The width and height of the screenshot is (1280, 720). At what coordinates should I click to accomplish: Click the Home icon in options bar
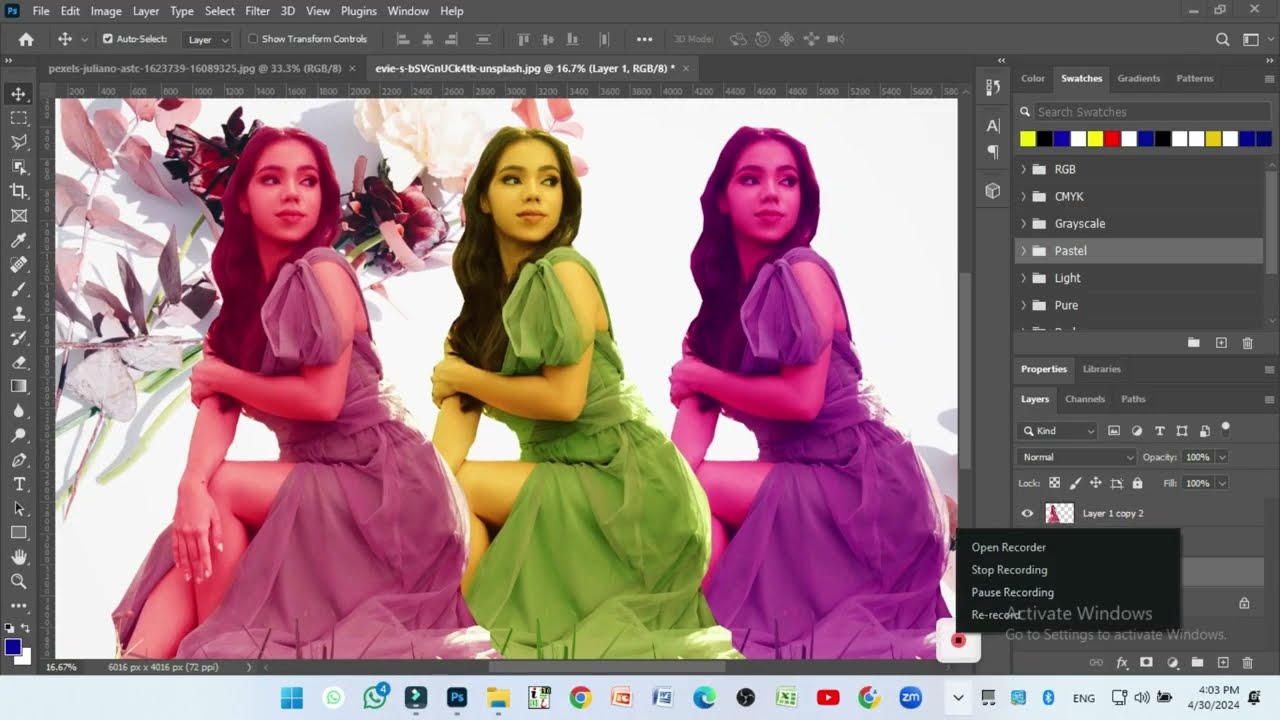(x=26, y=39)
